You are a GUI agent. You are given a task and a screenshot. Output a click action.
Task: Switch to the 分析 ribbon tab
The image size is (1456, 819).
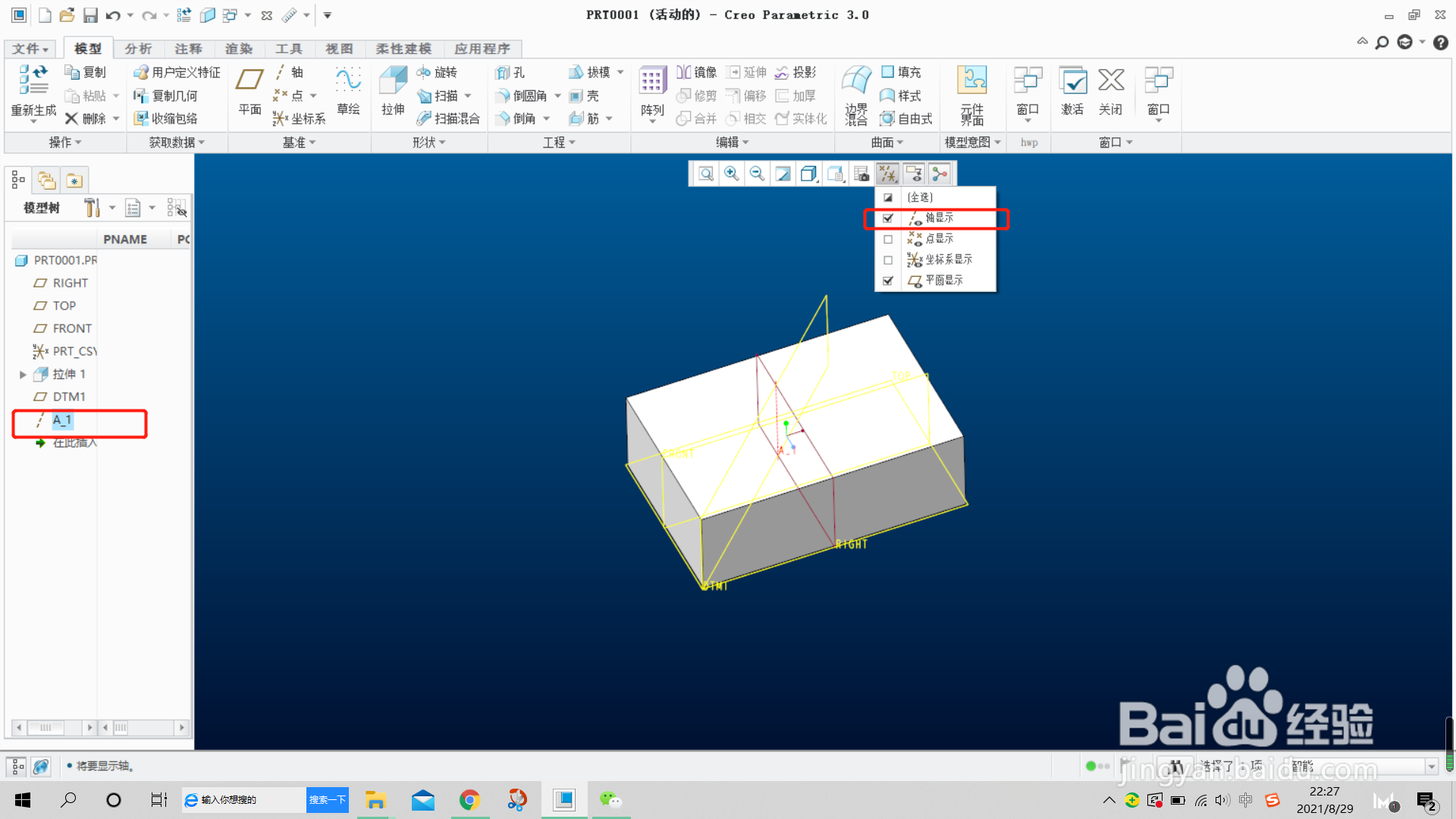pyautogui.click(x=138, y=49)
